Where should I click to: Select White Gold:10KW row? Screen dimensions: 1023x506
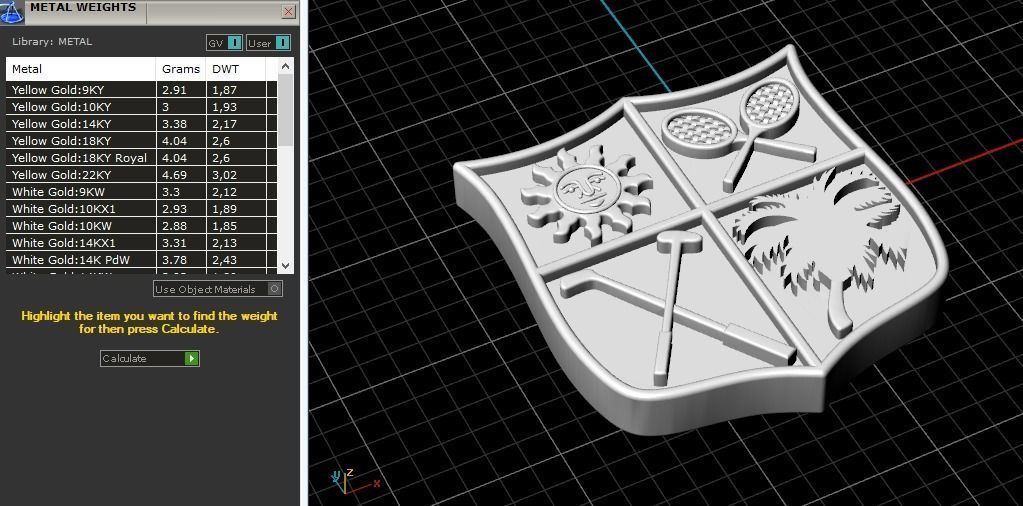142,226
